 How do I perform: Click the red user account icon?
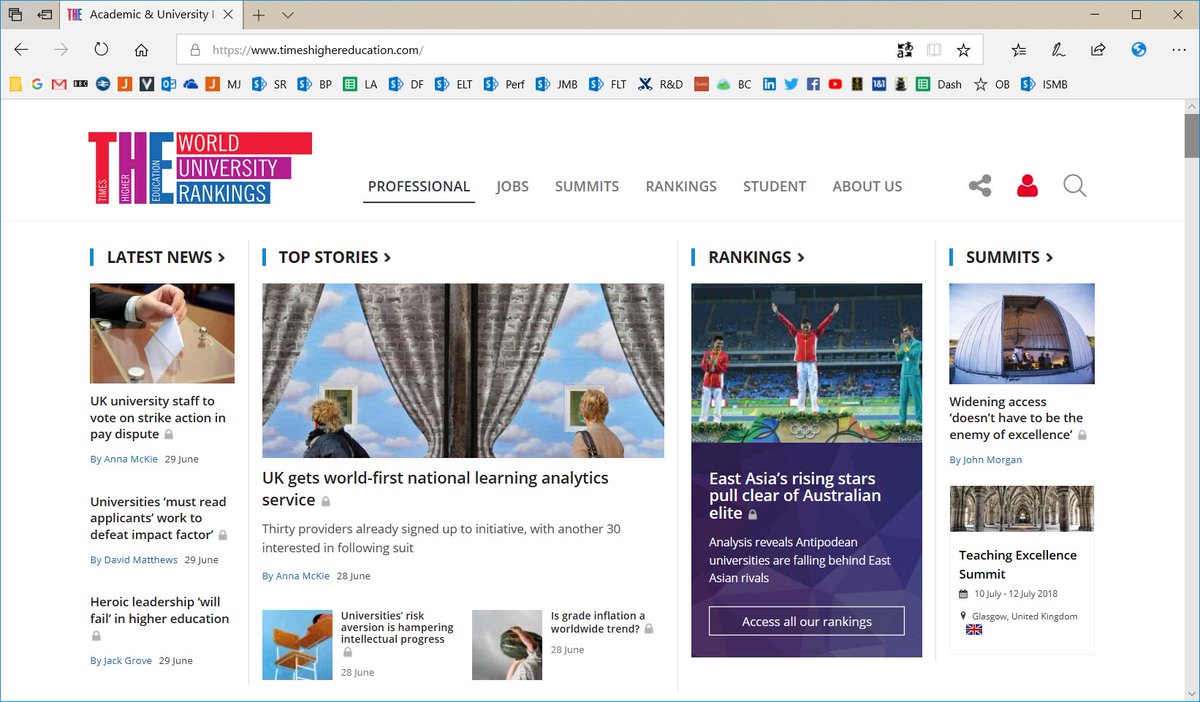tap(1027, 186)
